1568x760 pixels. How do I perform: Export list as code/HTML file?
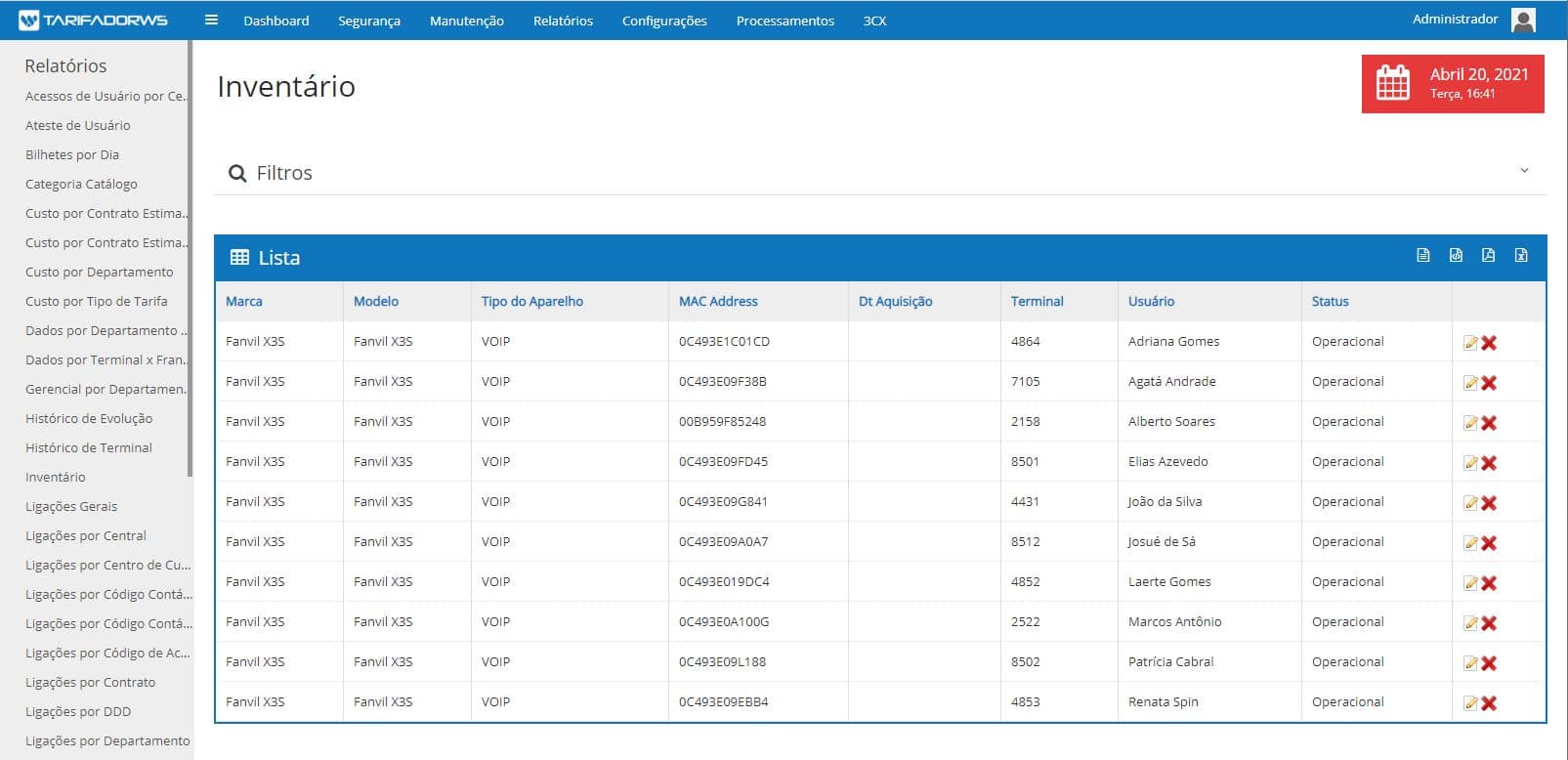(1456, 256)
